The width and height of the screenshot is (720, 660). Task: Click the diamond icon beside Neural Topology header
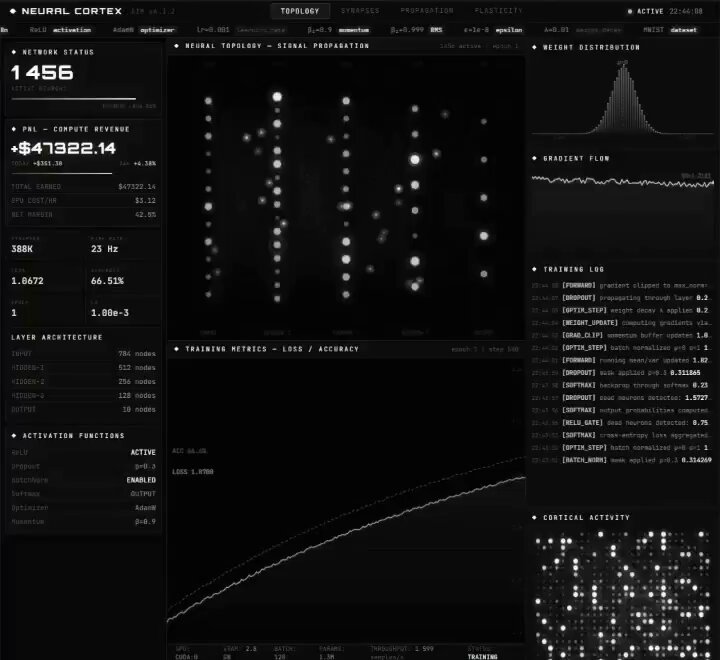[177, 46]
